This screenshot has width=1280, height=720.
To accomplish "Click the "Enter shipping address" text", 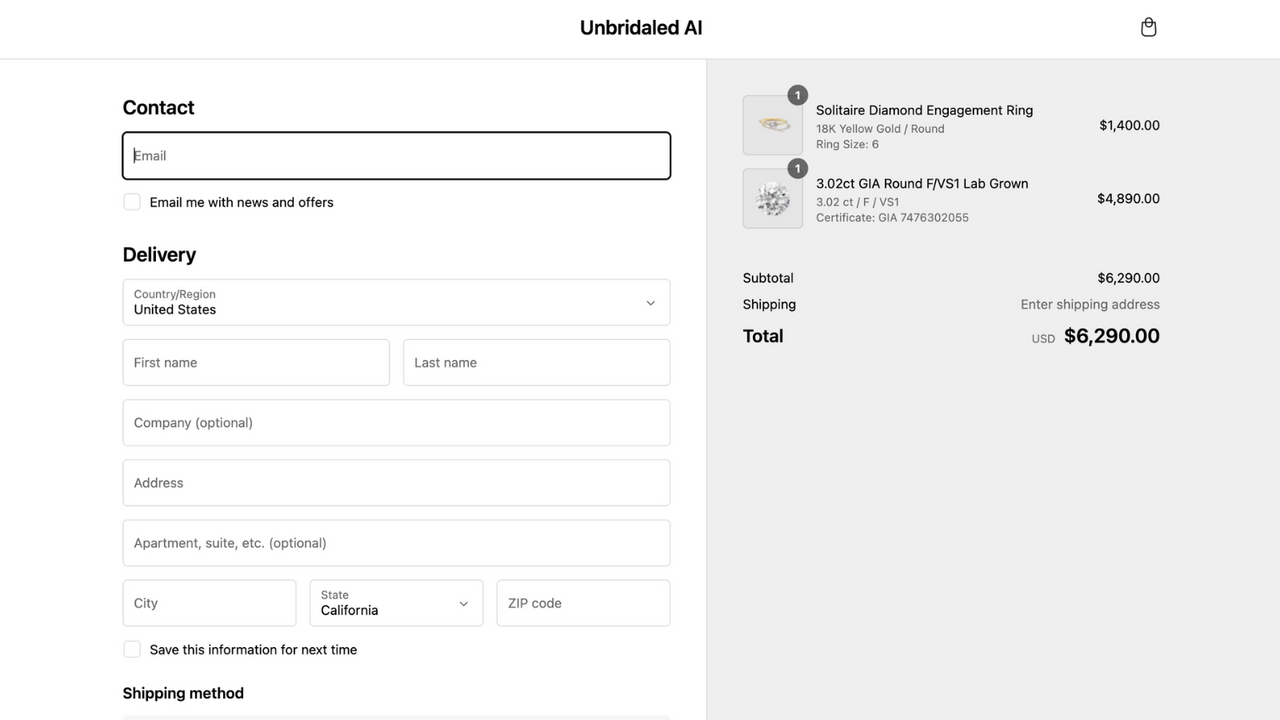I will point(1090,304).
